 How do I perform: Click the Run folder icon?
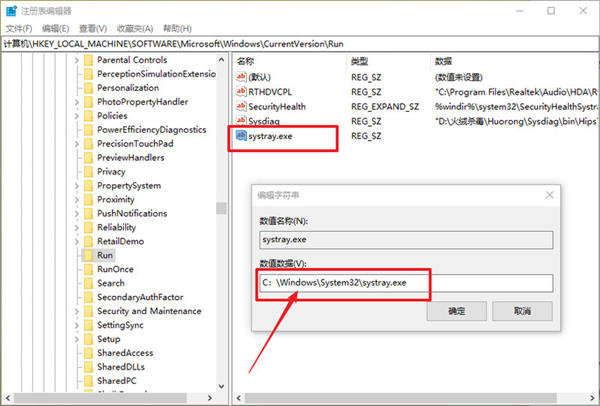tap(88, 255)
